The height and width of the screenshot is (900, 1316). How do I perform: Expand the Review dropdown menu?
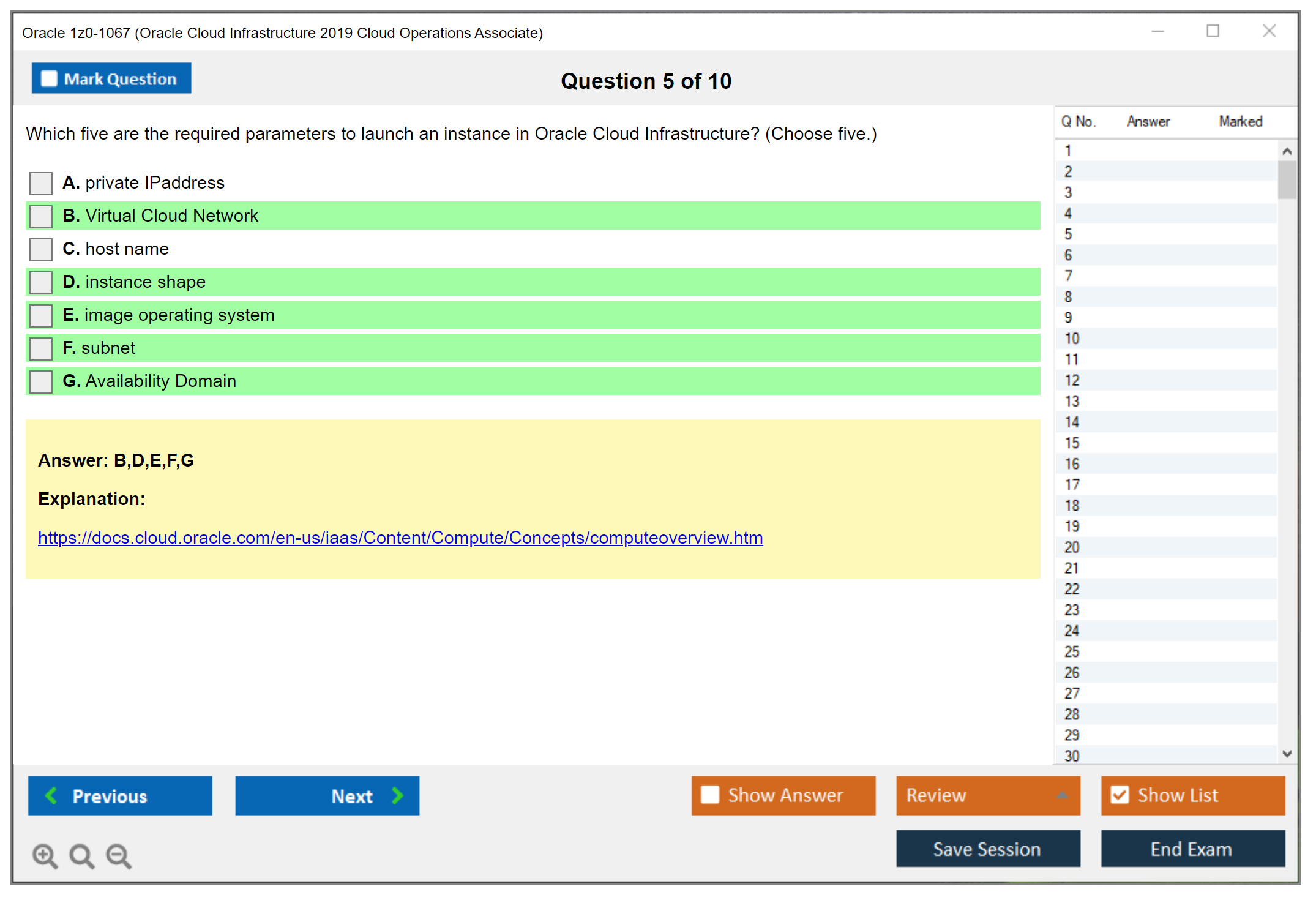point(1062,795)
